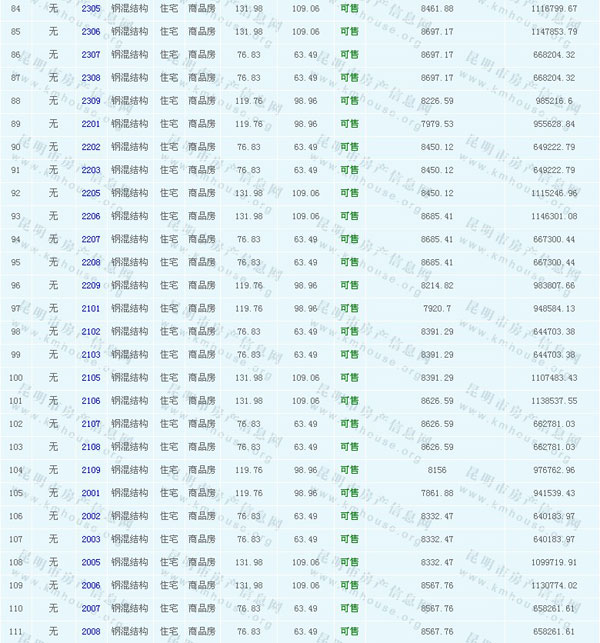Click the 2005 room link
Viewport: 600px width, 643px height.
pyautogui.click(x=90, y=562)
